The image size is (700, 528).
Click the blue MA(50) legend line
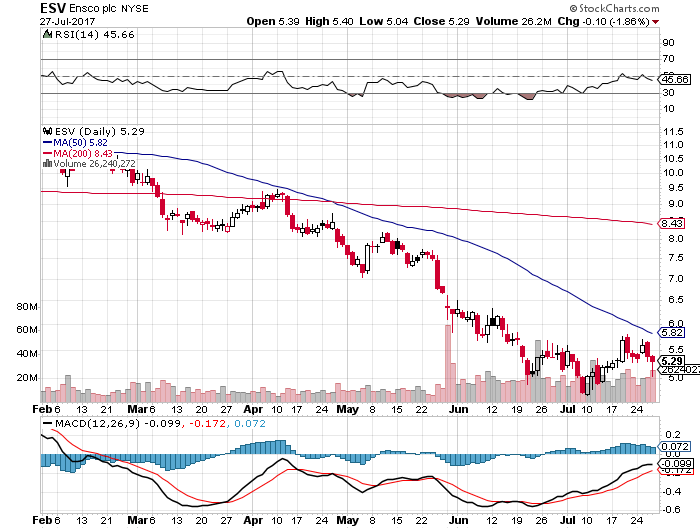click(x=46, y=142)
